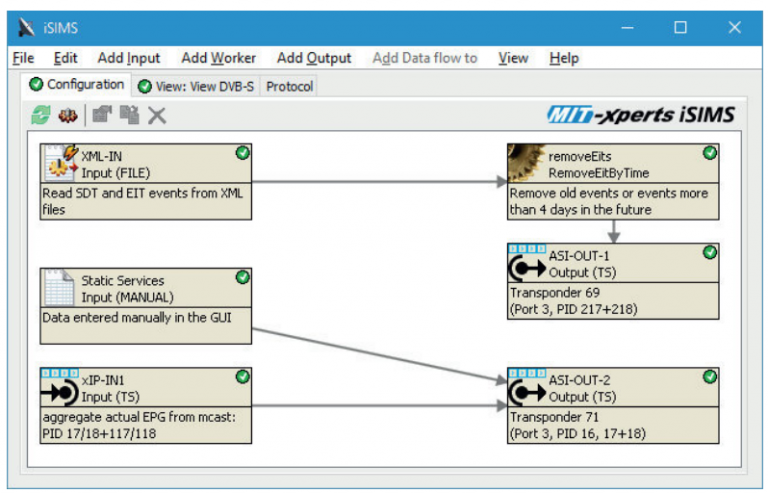Click green status check on XML-IN node
This screenshot has width=768, height=493.
pos(242,153)
